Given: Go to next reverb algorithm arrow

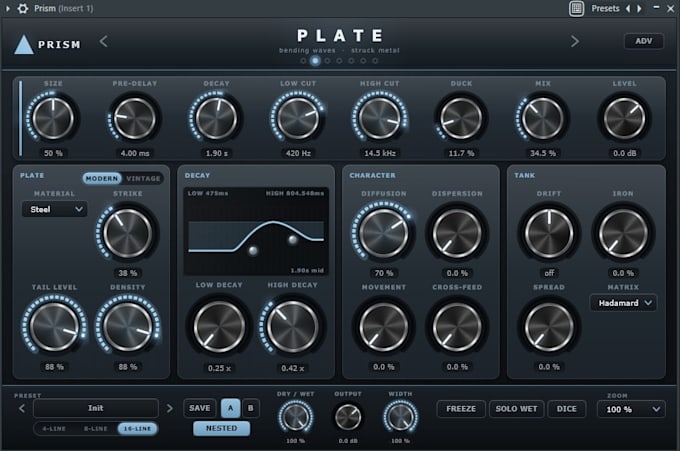Looking at the screenshot, I should [x=575, y=42].
